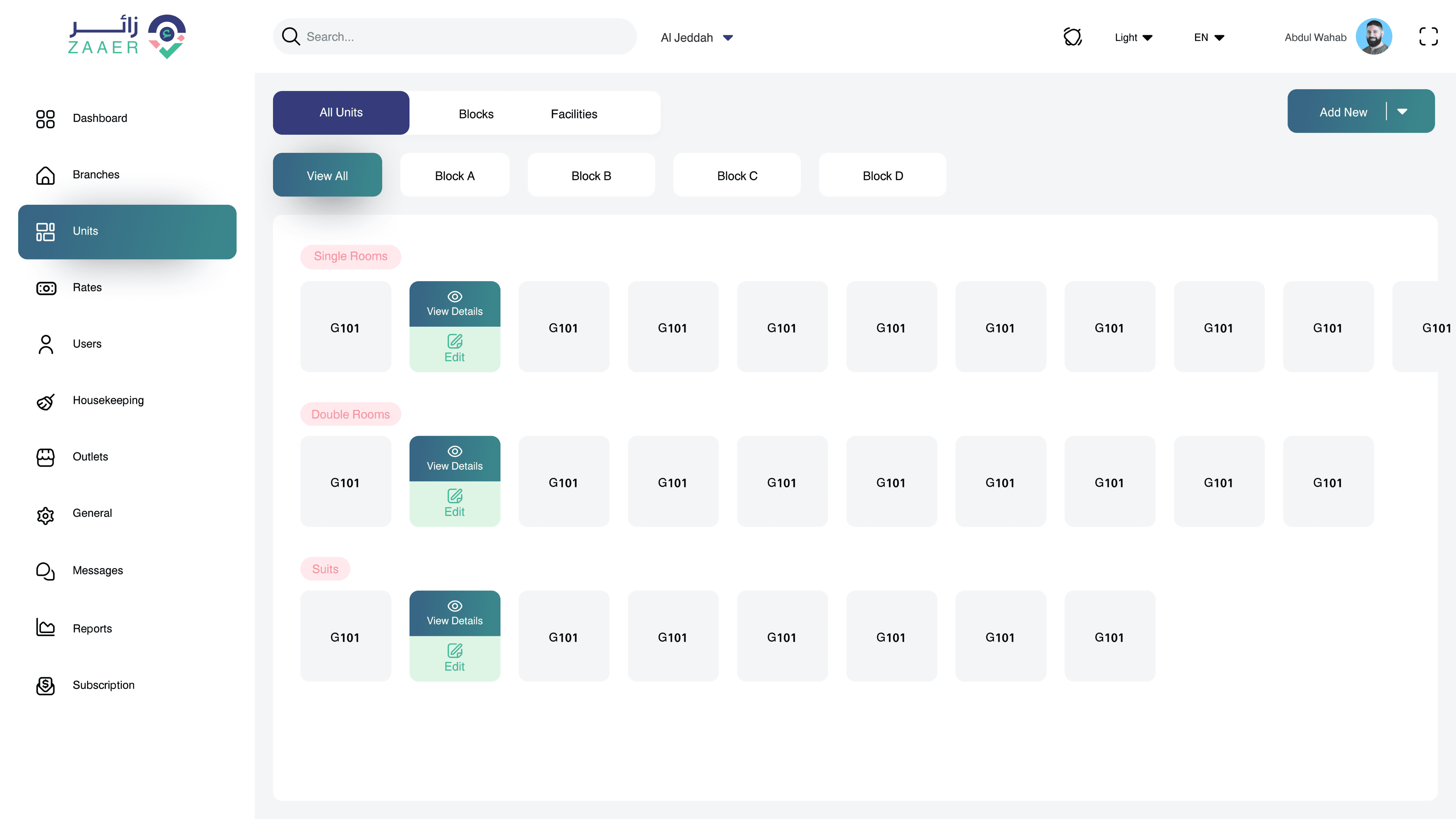1456x819 pixels.
Task: Click the Outlets store icon
Action: (45, 457)
